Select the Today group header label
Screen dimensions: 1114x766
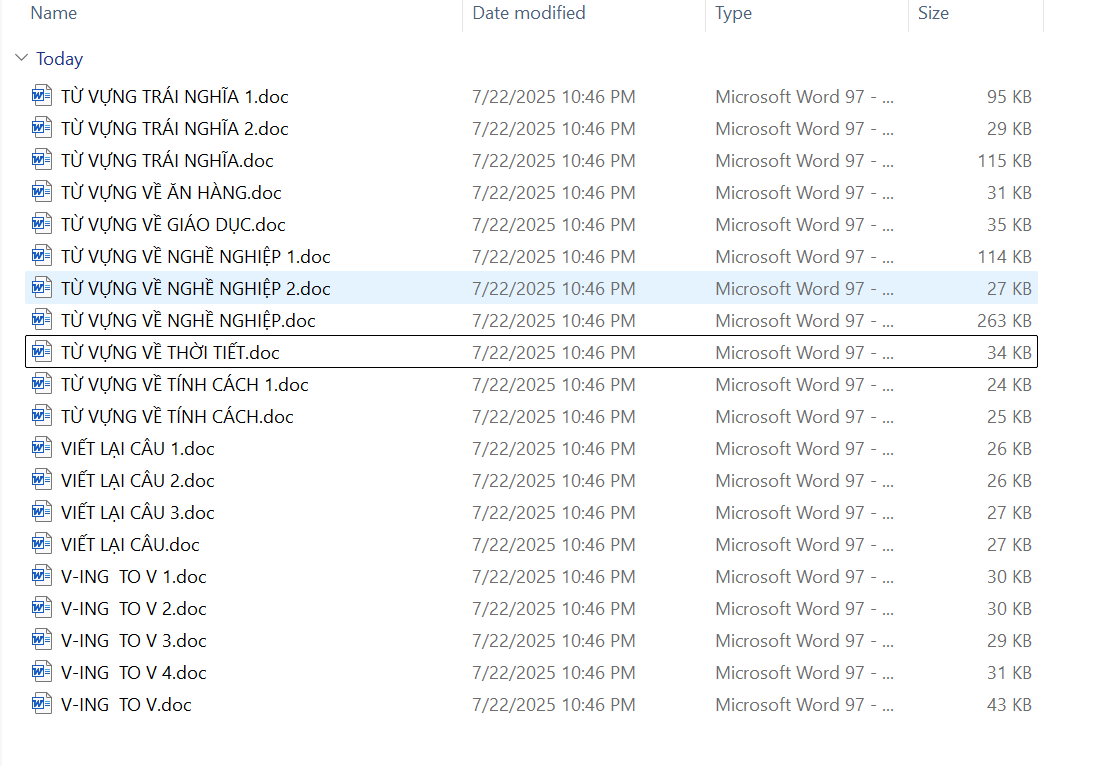(59, 59)
